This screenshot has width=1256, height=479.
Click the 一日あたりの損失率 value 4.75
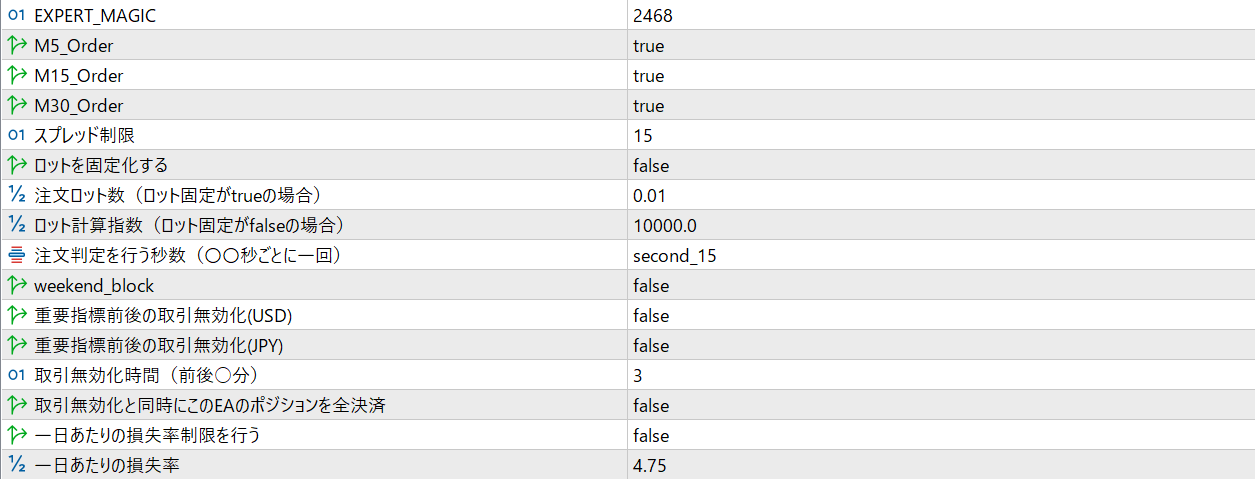650,466
